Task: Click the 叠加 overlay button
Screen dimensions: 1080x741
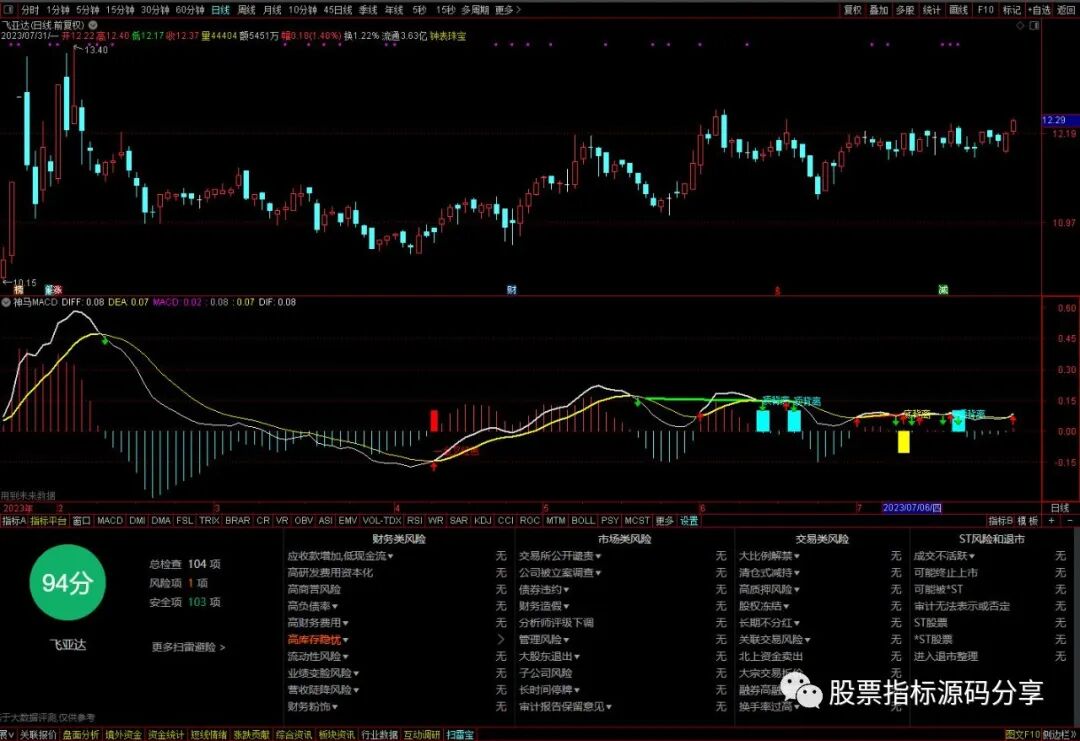Action: (879, 10)
